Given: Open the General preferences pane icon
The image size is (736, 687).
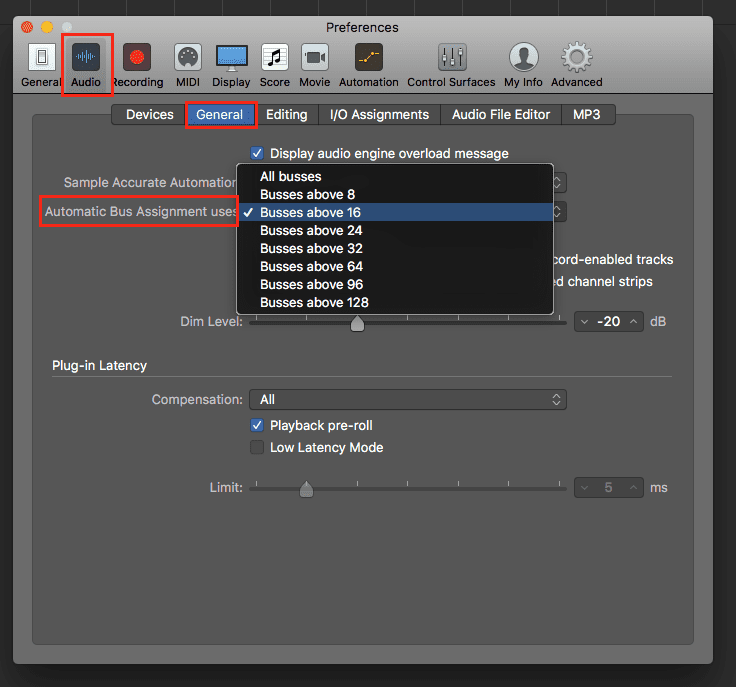Looking at the screenshot, I should tap(41, 57).
